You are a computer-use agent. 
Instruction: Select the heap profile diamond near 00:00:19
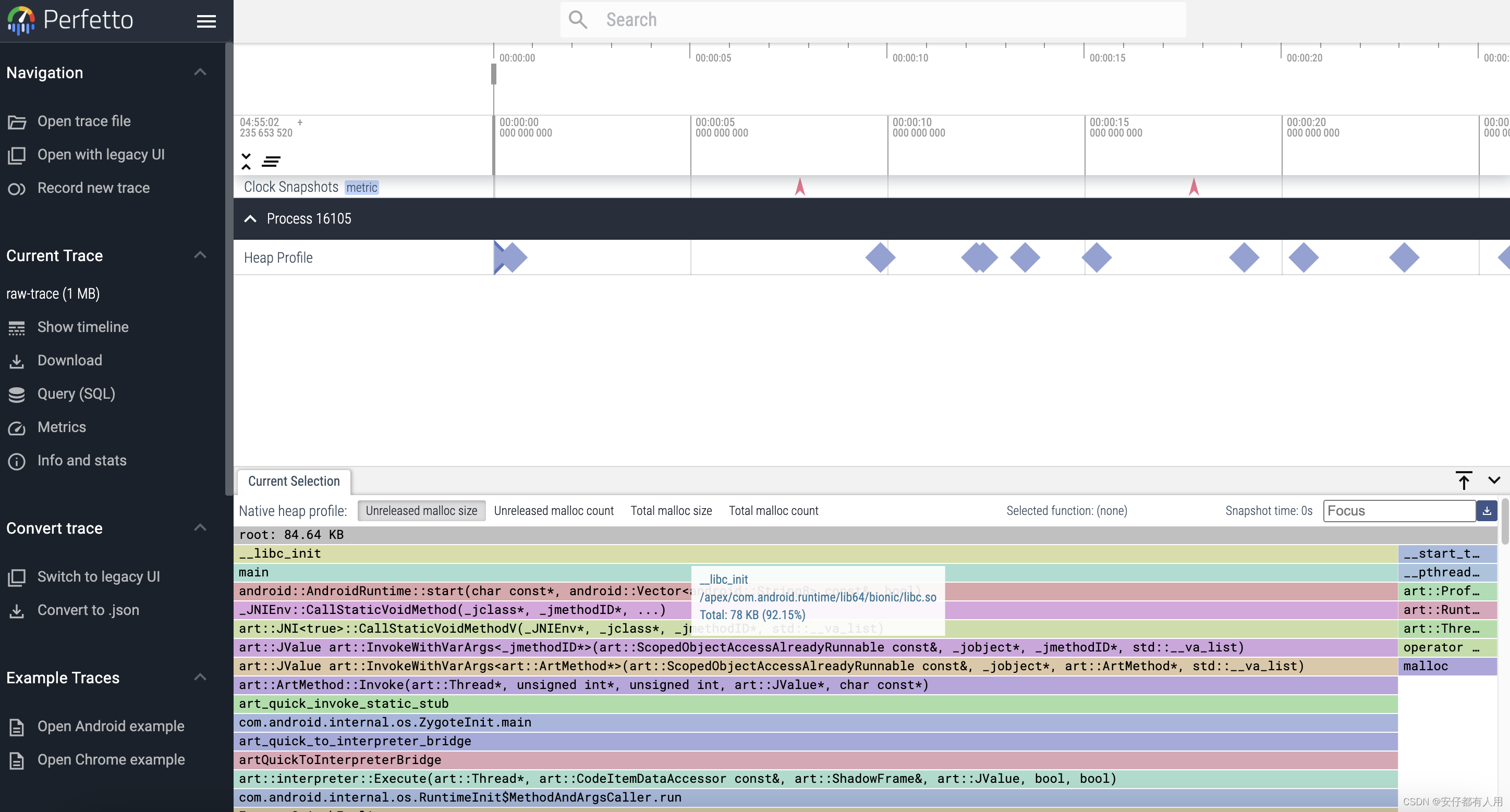(x=1244, y=257)
